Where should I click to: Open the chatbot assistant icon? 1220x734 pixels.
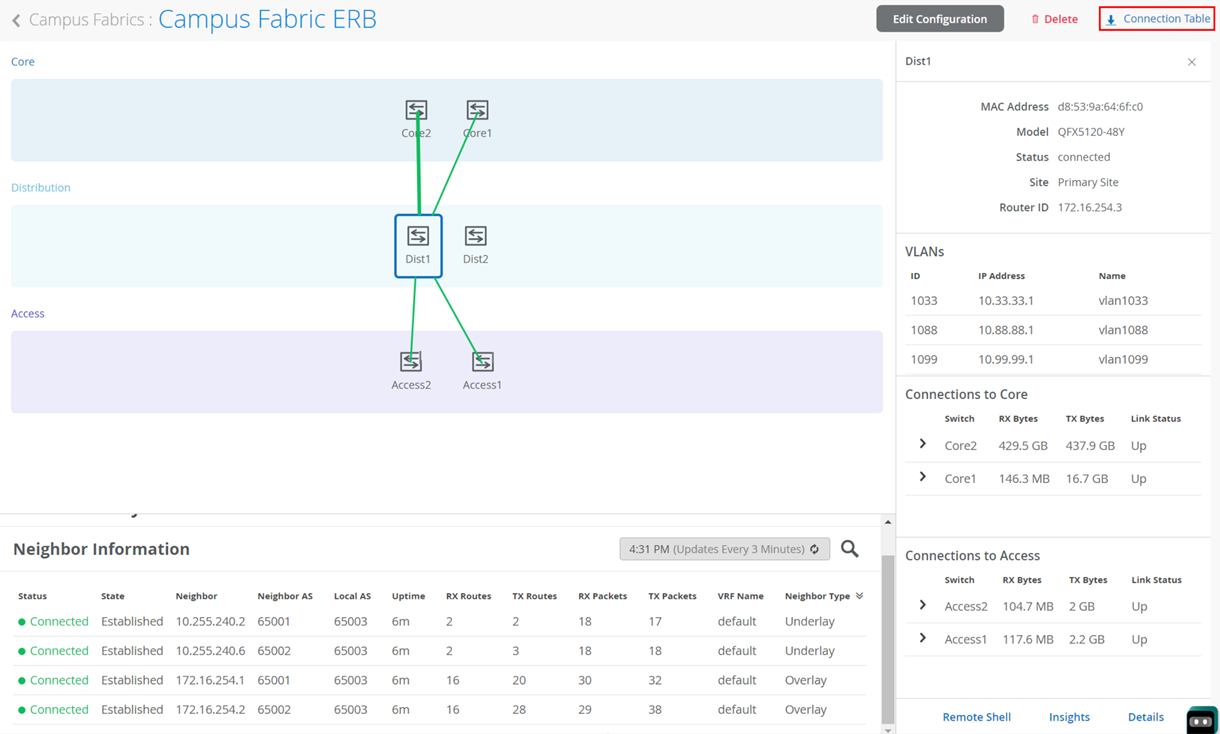click(x=1201, y=720)
